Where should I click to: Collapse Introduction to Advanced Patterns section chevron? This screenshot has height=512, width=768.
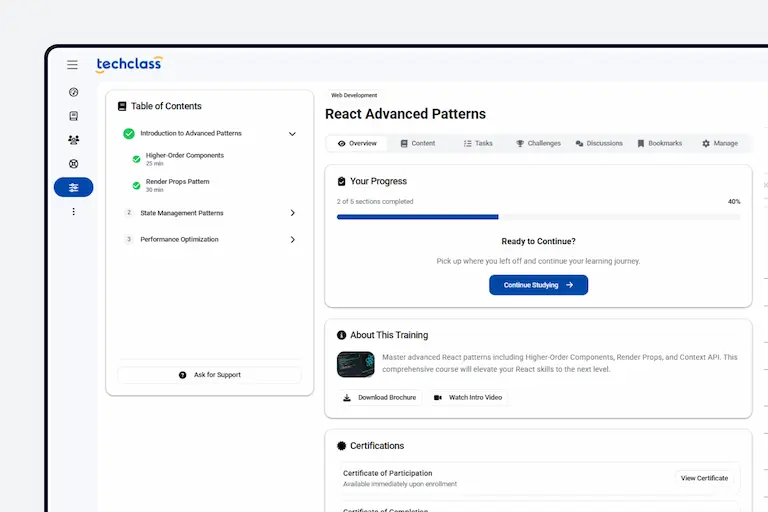(292, 134)
